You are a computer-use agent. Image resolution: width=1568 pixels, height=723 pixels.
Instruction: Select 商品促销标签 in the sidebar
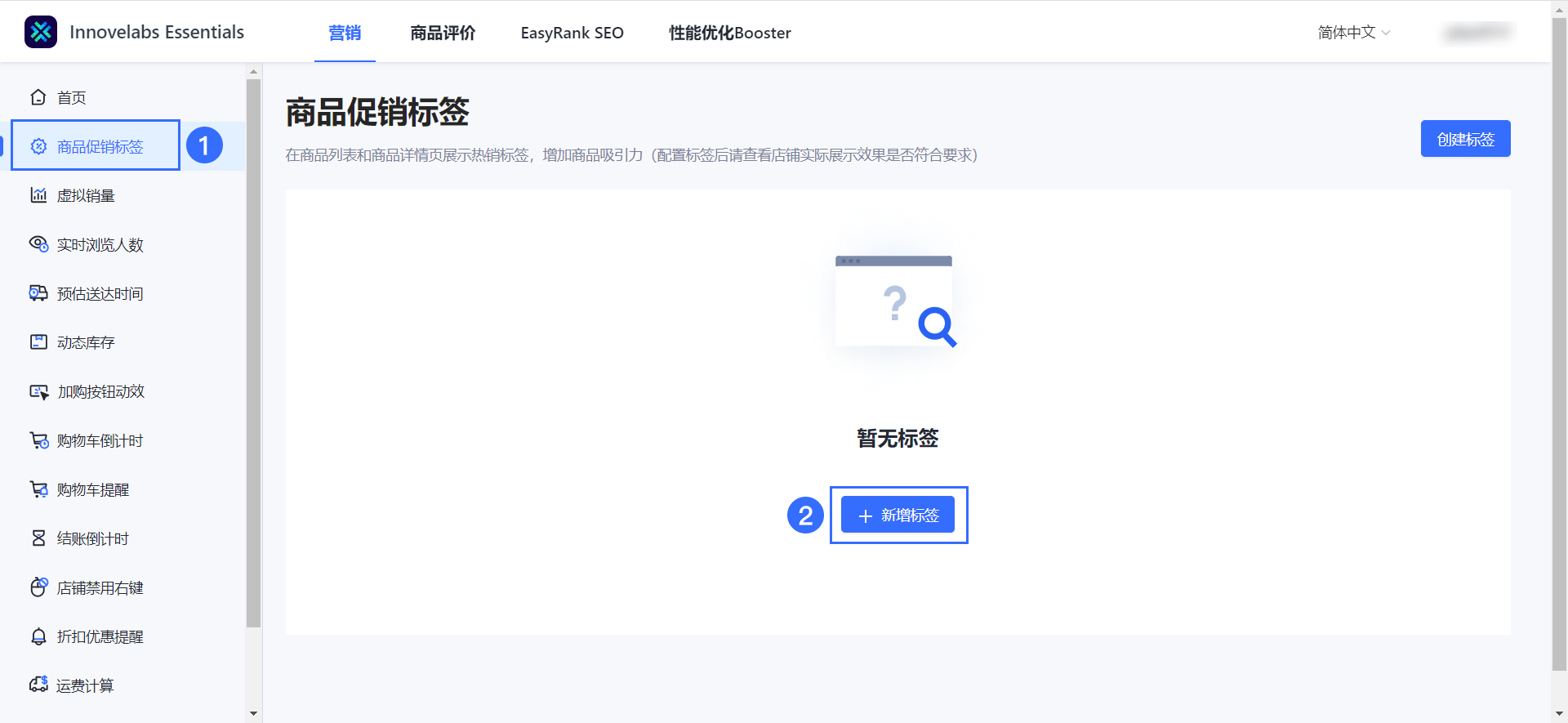click(100, 146)
